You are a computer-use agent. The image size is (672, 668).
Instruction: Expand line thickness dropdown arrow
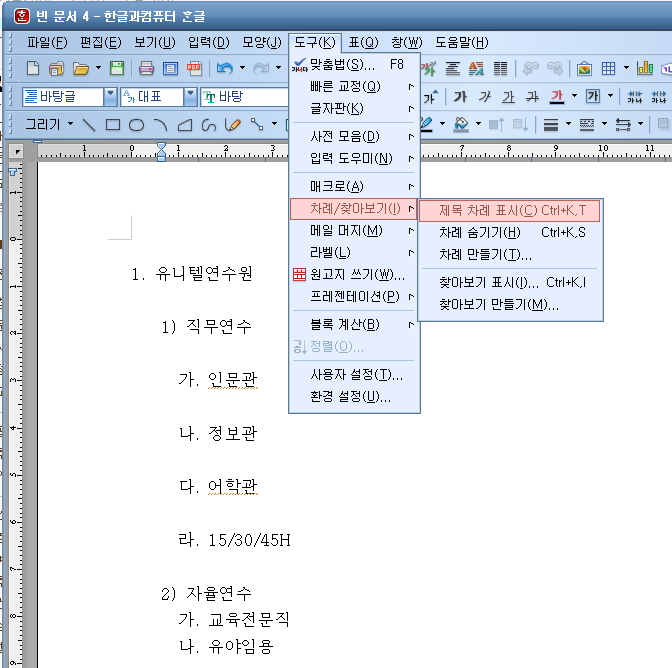pos(568,125)
